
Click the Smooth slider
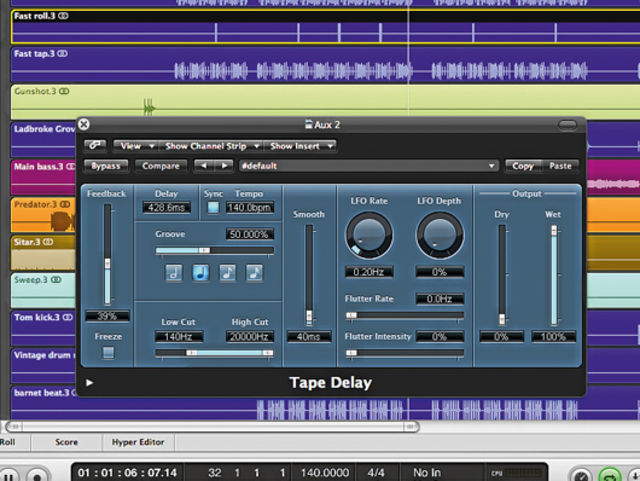tap(309, 275)
